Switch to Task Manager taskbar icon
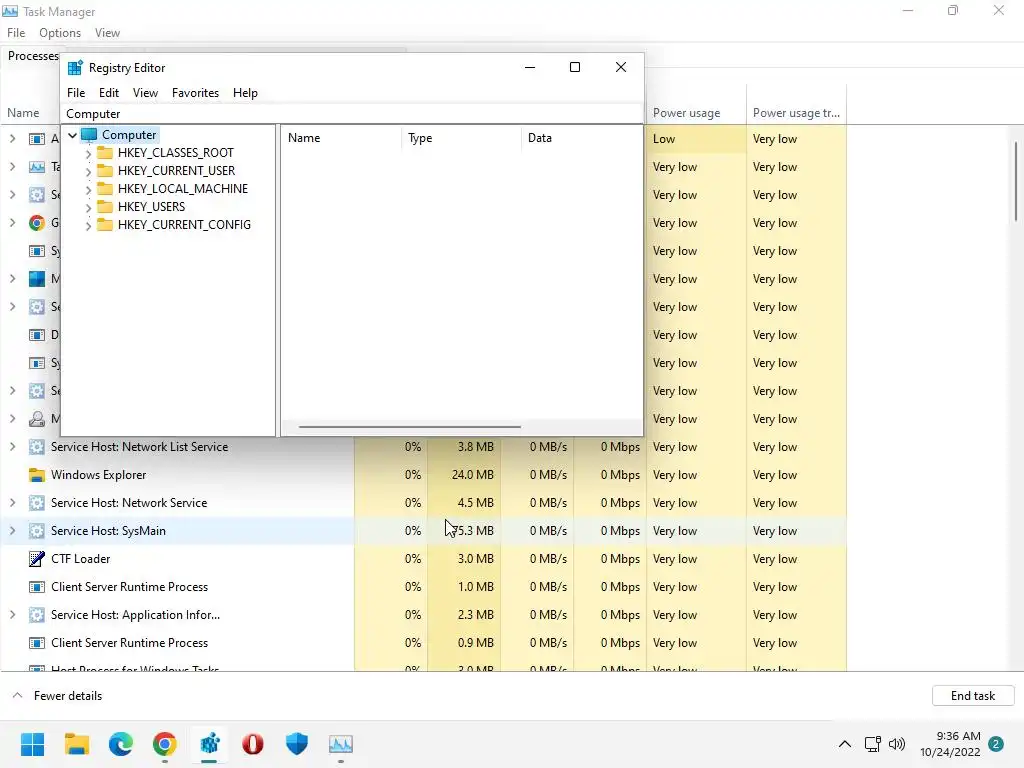This screenshot has width=1024, height=768. [x=341, y=744]
